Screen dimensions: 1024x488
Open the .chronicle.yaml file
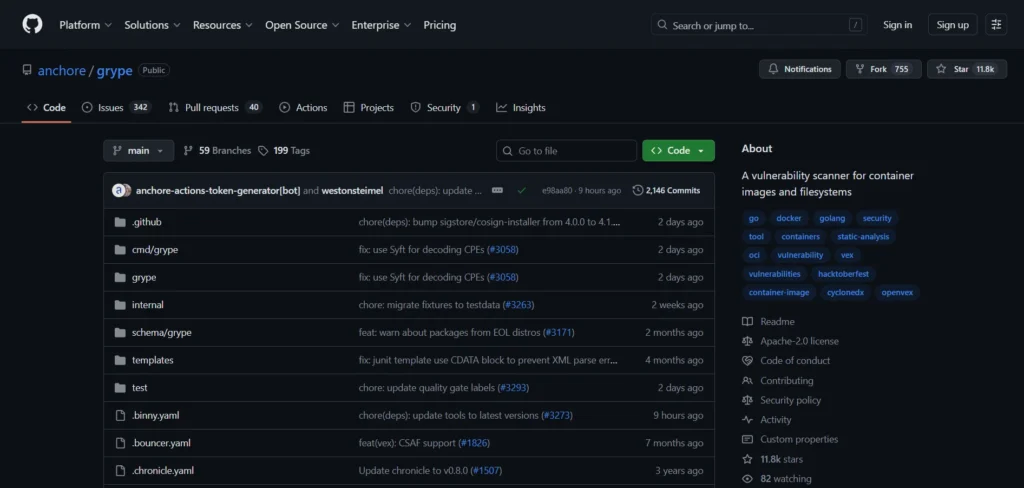pyautogui.click(x=163, y=470)
